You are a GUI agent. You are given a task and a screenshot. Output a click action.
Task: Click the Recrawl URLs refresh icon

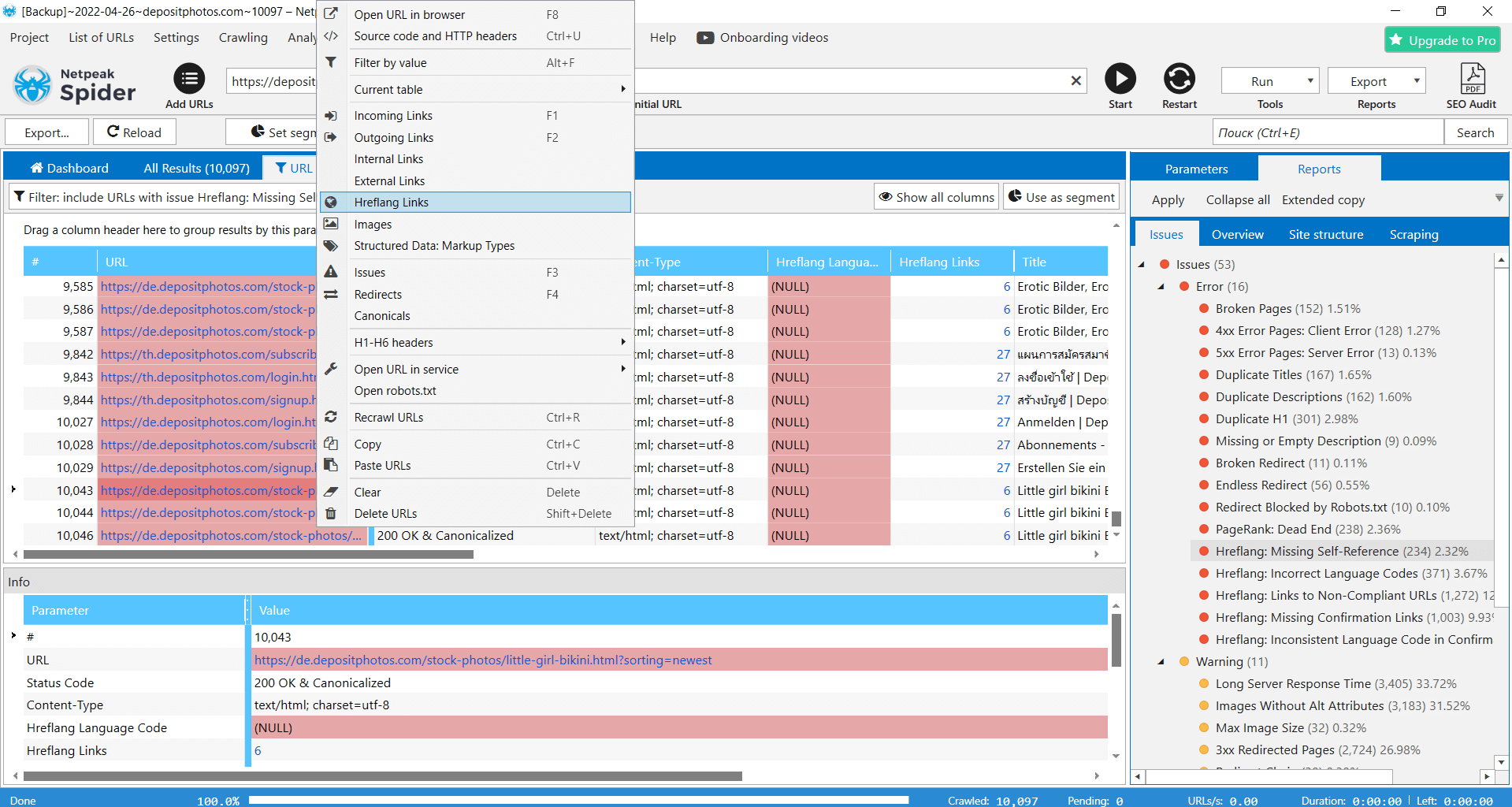(x=331, y=417)
